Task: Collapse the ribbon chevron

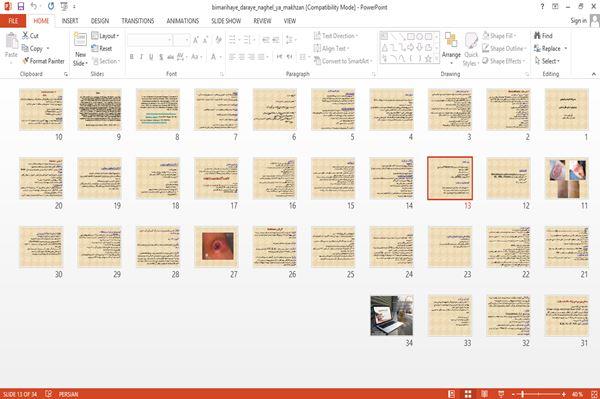Action: pos(593,74)
